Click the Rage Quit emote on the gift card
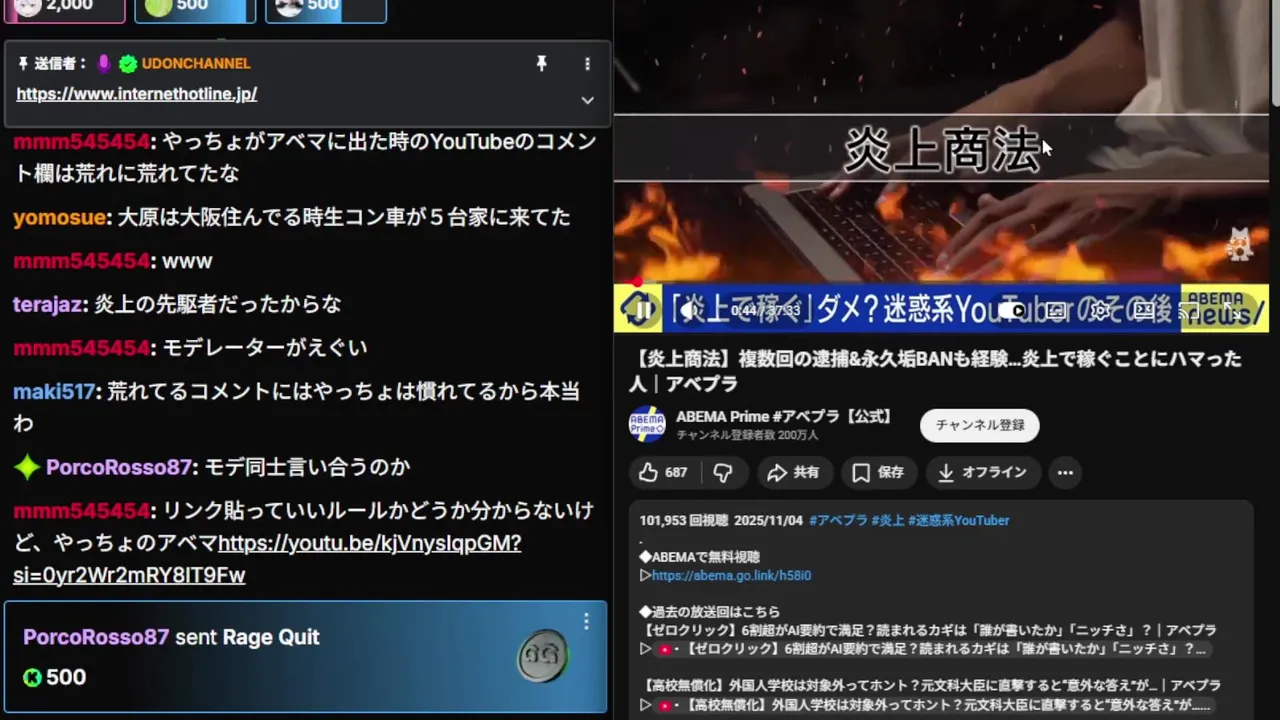1280x720 pixels. pos(543,657)
